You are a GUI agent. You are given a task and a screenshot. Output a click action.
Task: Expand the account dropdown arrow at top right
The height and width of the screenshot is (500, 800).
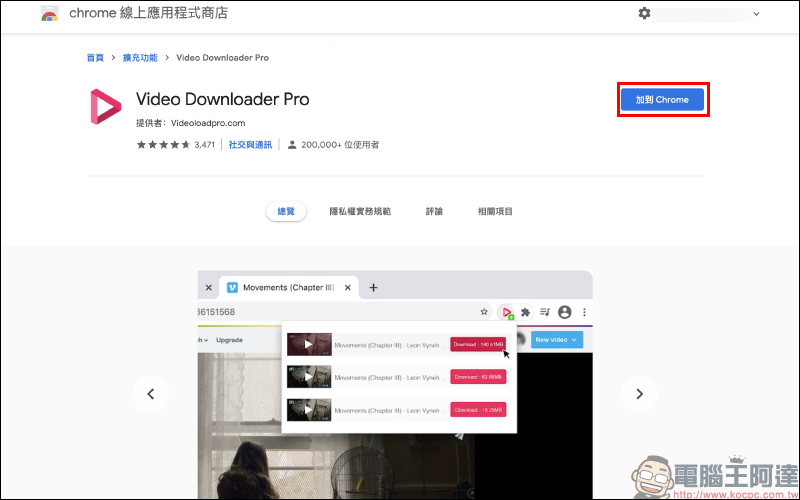(x=756, y=14)
